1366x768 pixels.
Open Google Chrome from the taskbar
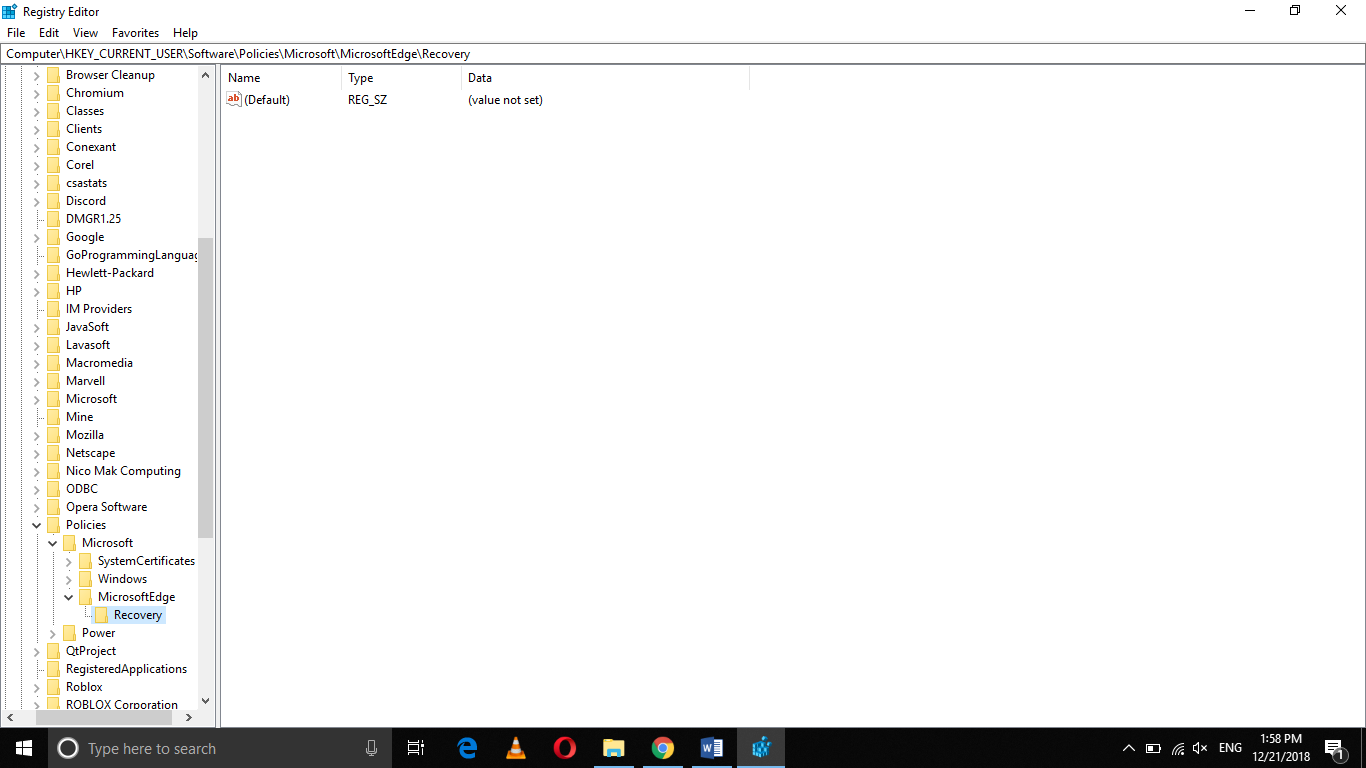tap(662, 747)
